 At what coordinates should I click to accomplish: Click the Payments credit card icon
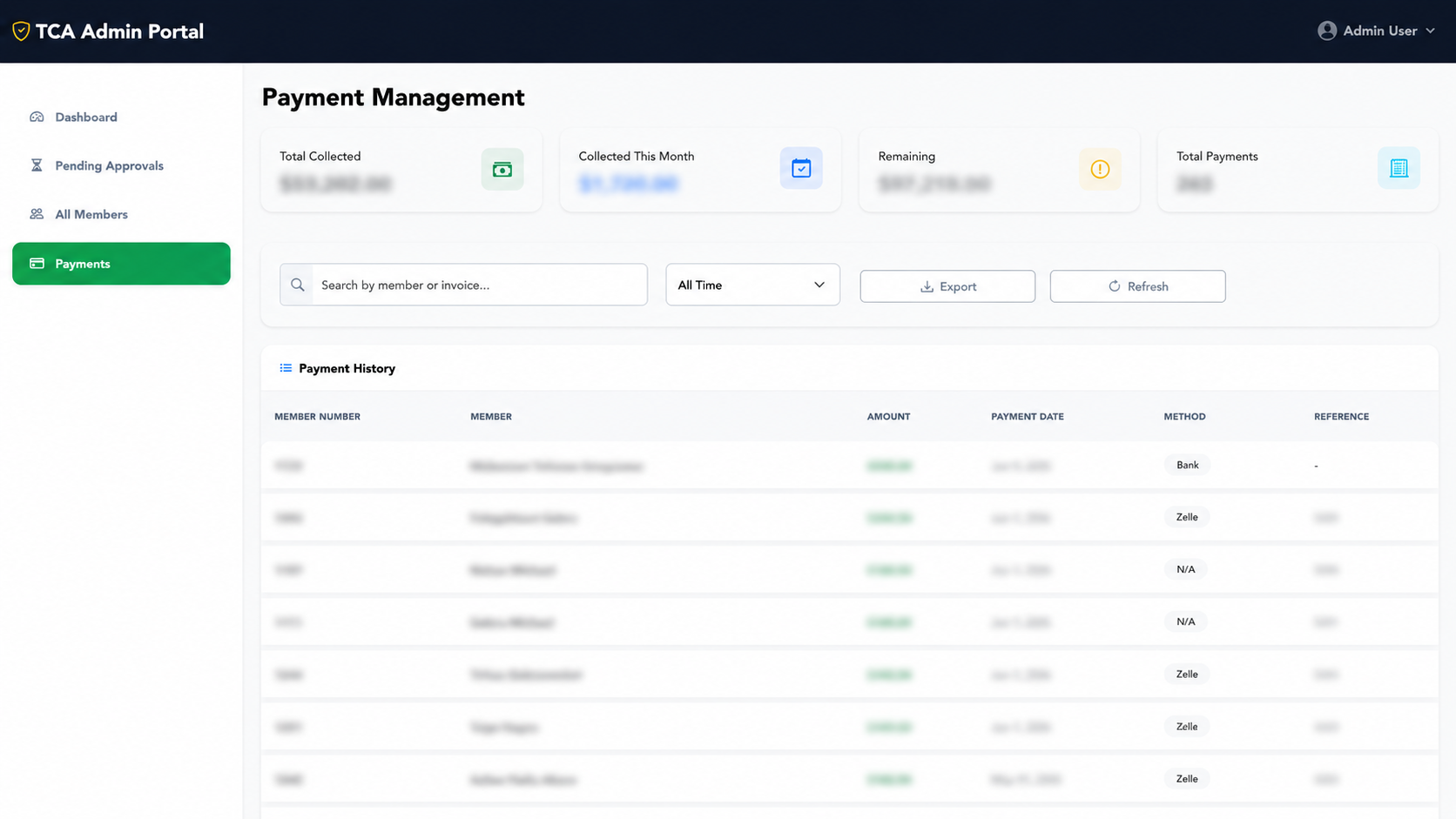(x=37, y=264)
